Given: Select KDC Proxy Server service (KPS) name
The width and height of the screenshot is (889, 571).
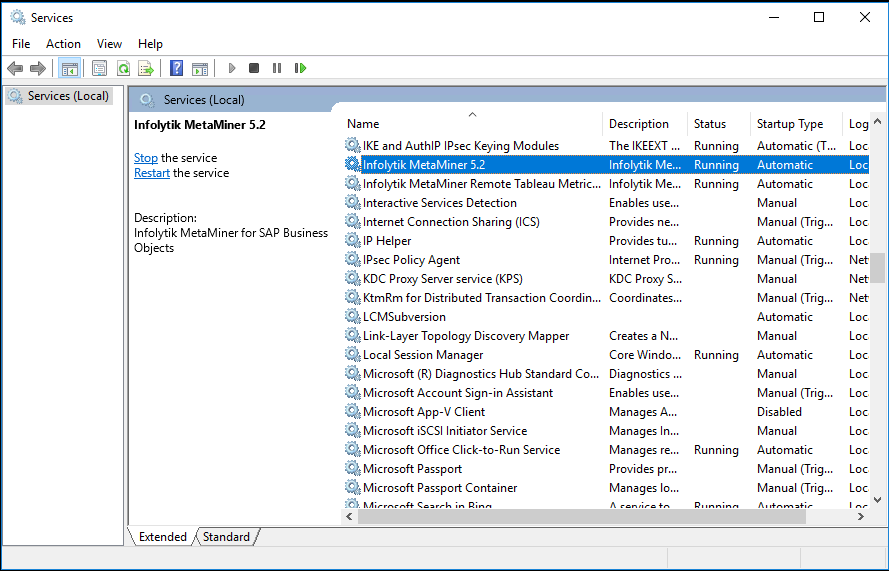Looking at the screenshot, I should (442, 278).
